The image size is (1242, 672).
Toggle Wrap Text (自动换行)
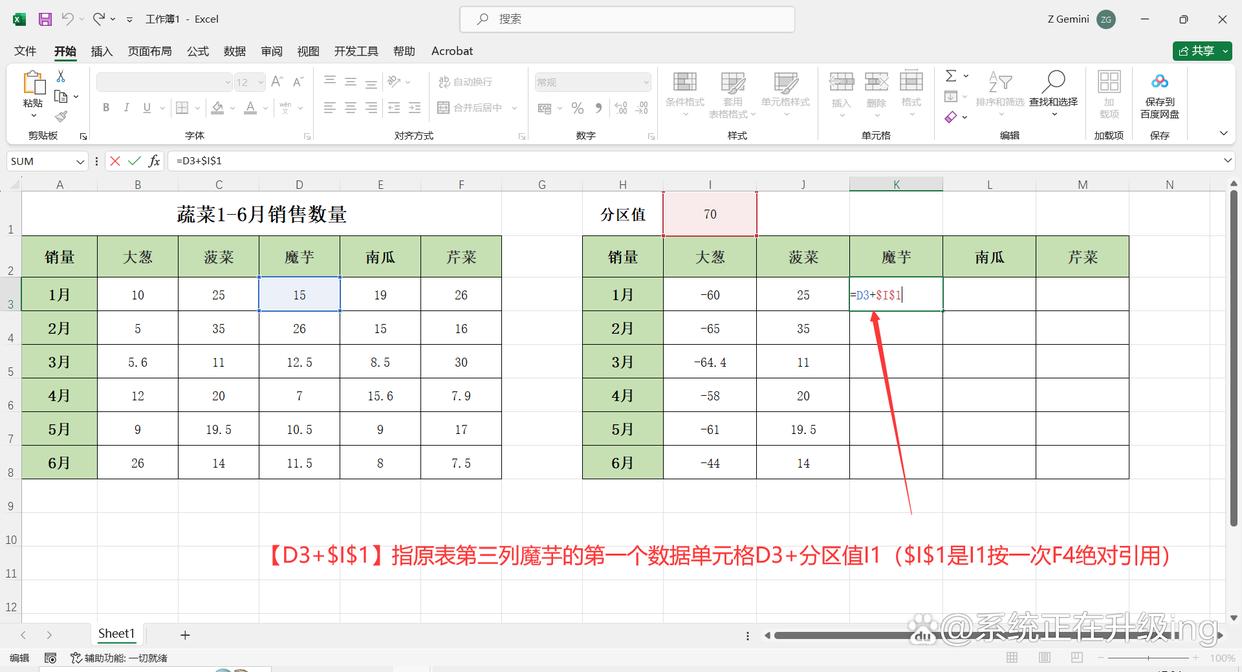click(464, 82)
